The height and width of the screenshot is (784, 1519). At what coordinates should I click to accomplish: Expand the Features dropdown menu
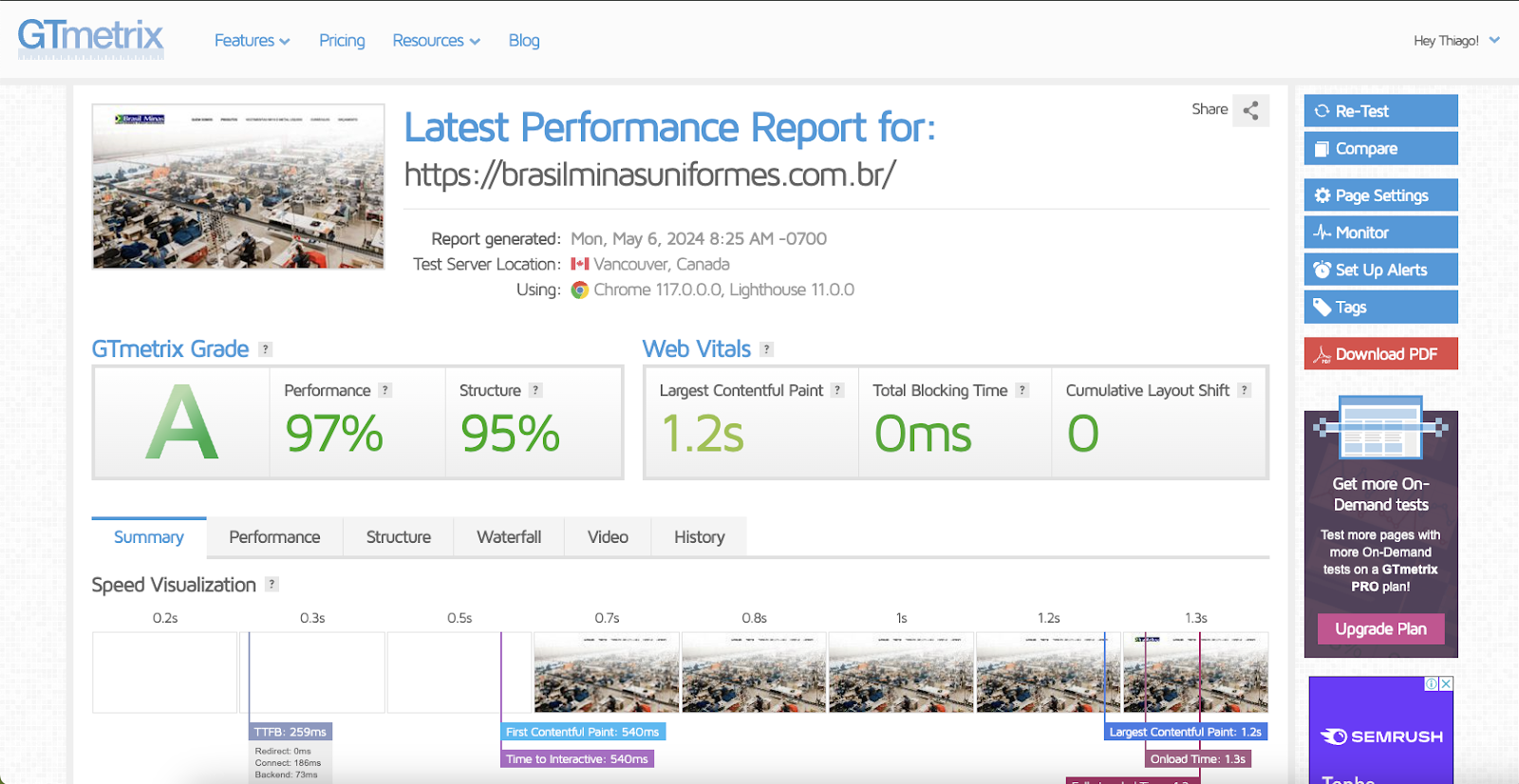click(253, 41)
